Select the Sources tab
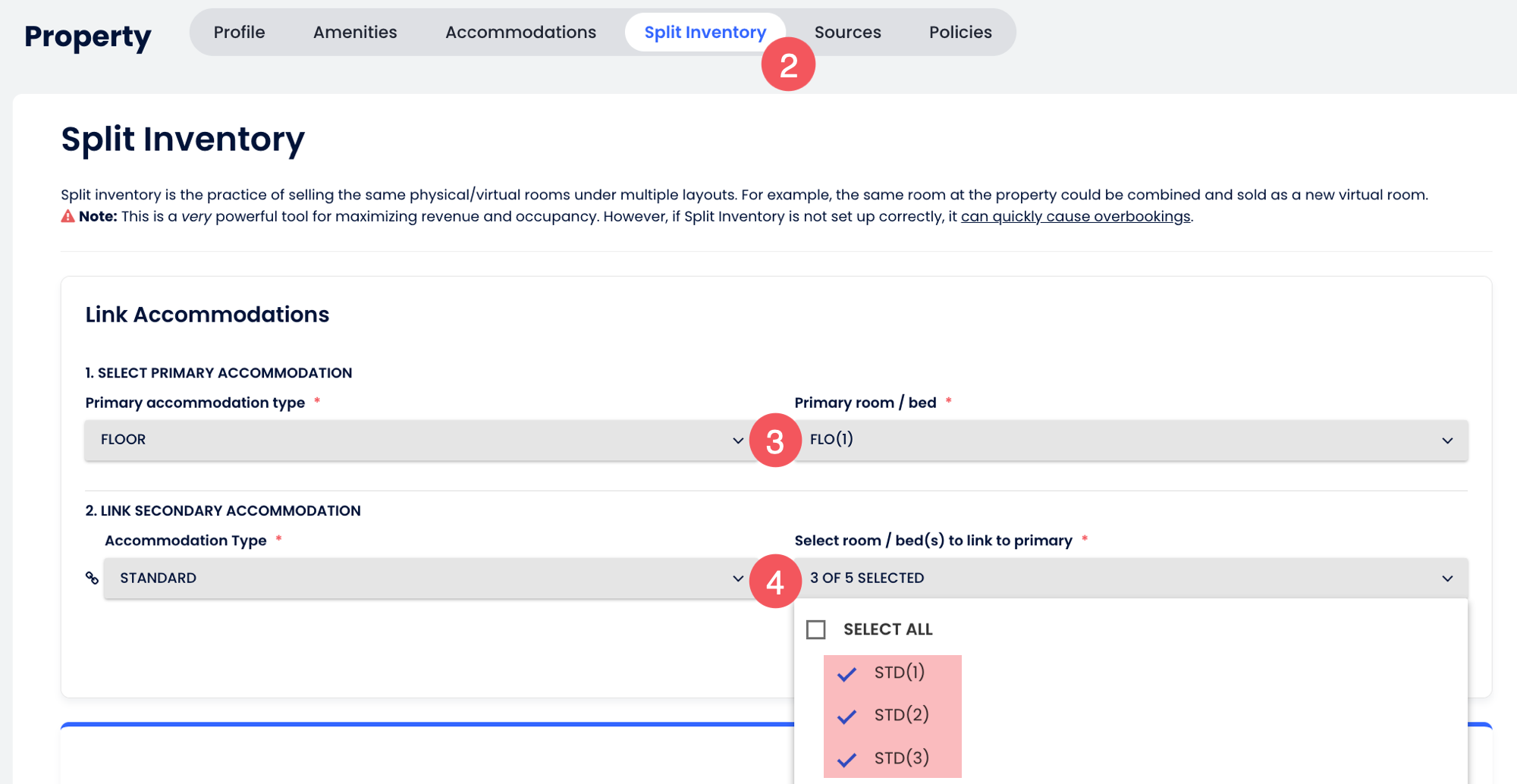The image size is (1517, 784). [x=847, y=33]
